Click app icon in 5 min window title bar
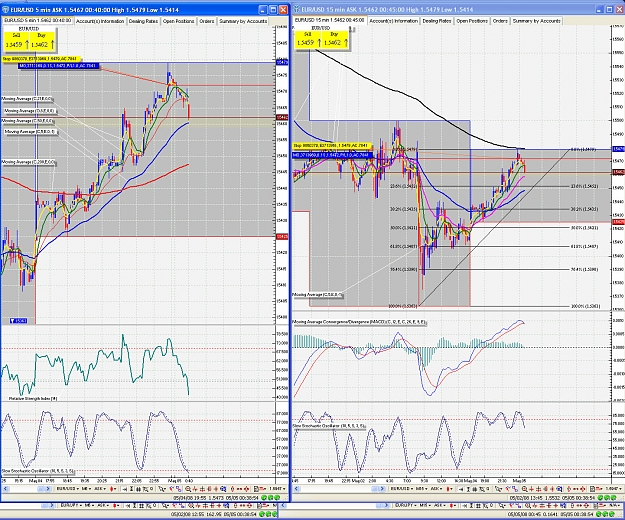625x520 pixels. [x=6, y=10]
